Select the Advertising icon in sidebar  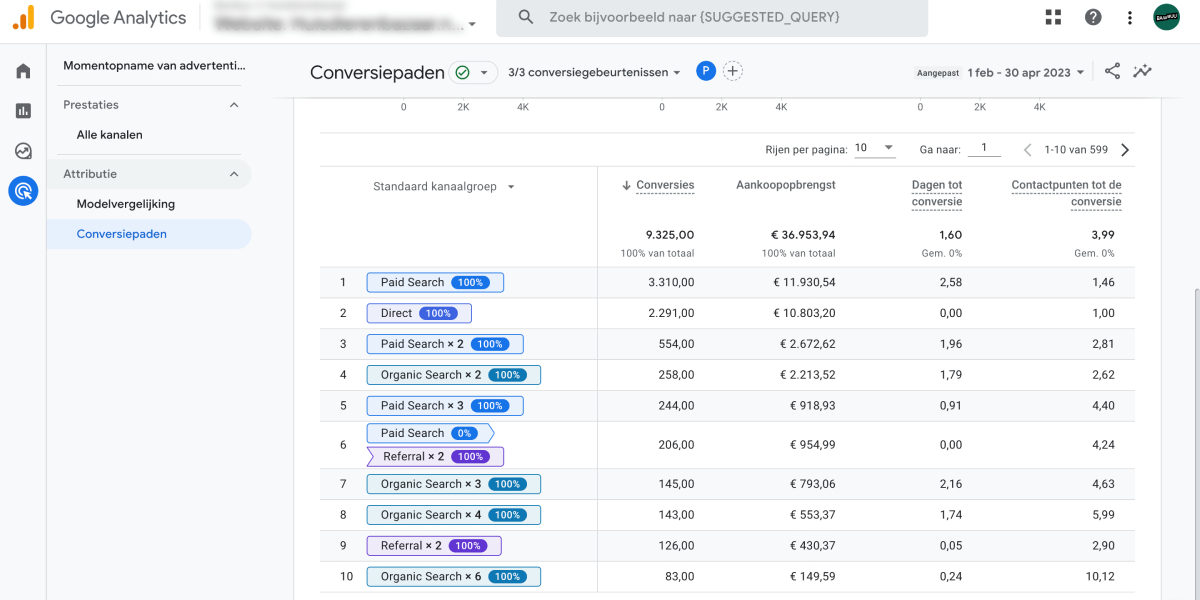coord(23,190)
